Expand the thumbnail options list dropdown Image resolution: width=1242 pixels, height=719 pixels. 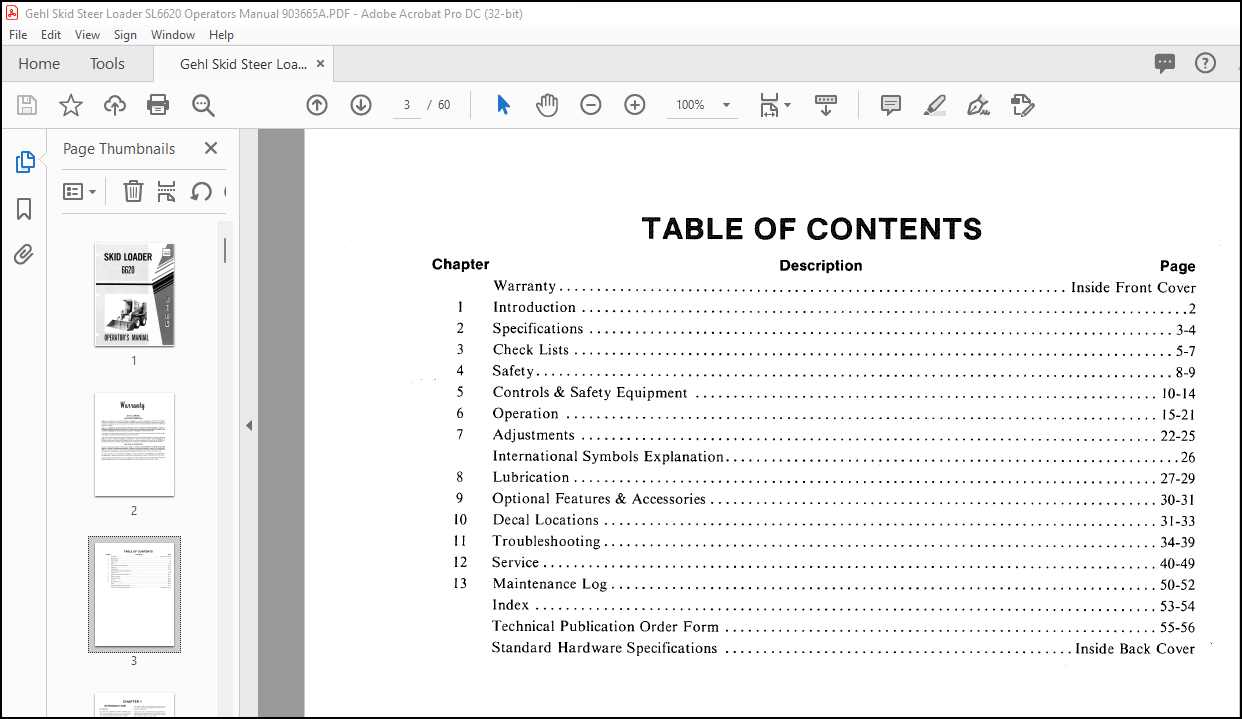pyautogui.click(x=80, y=191)
